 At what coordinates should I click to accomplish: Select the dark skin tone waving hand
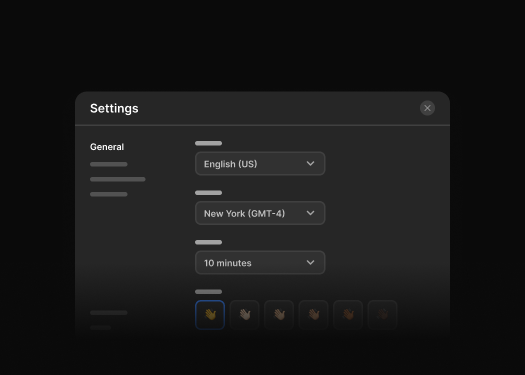pyautogui.click(x=382, y=315)
